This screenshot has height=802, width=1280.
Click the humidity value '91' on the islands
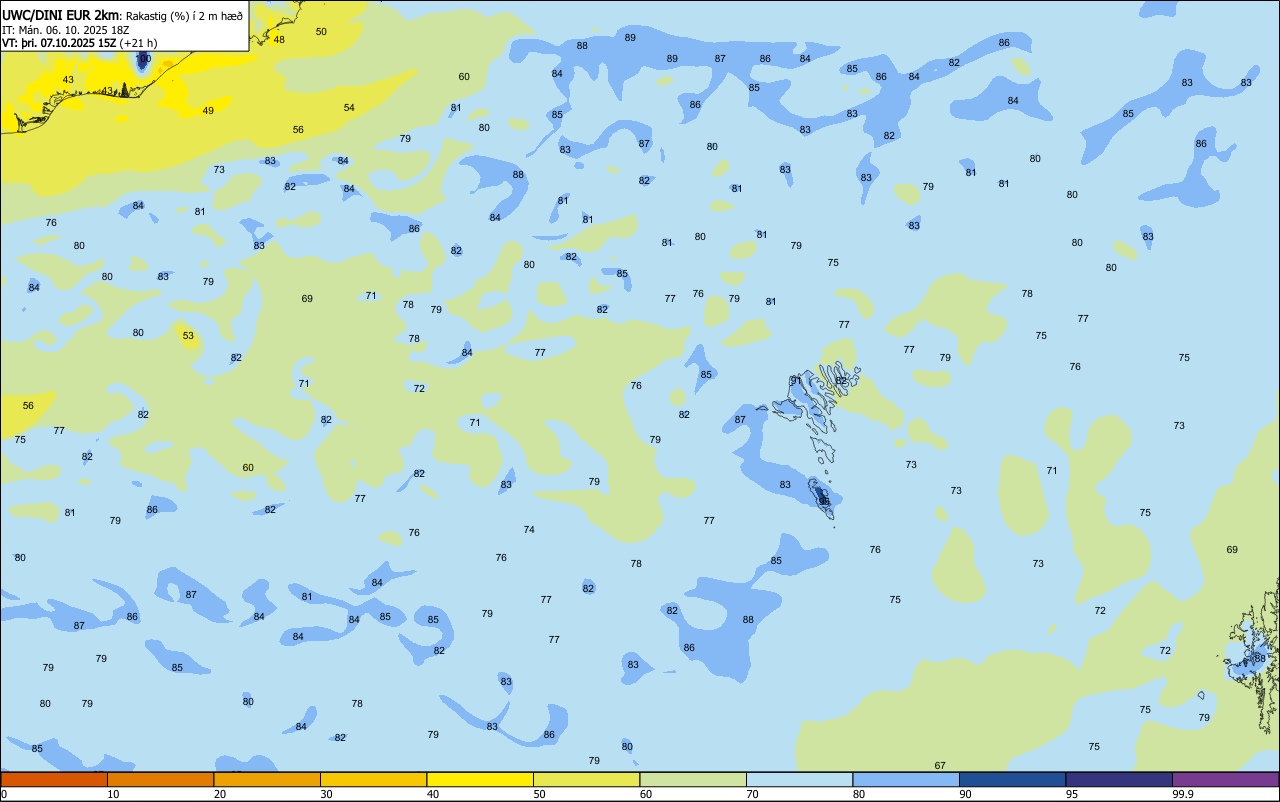coord(796,381)
